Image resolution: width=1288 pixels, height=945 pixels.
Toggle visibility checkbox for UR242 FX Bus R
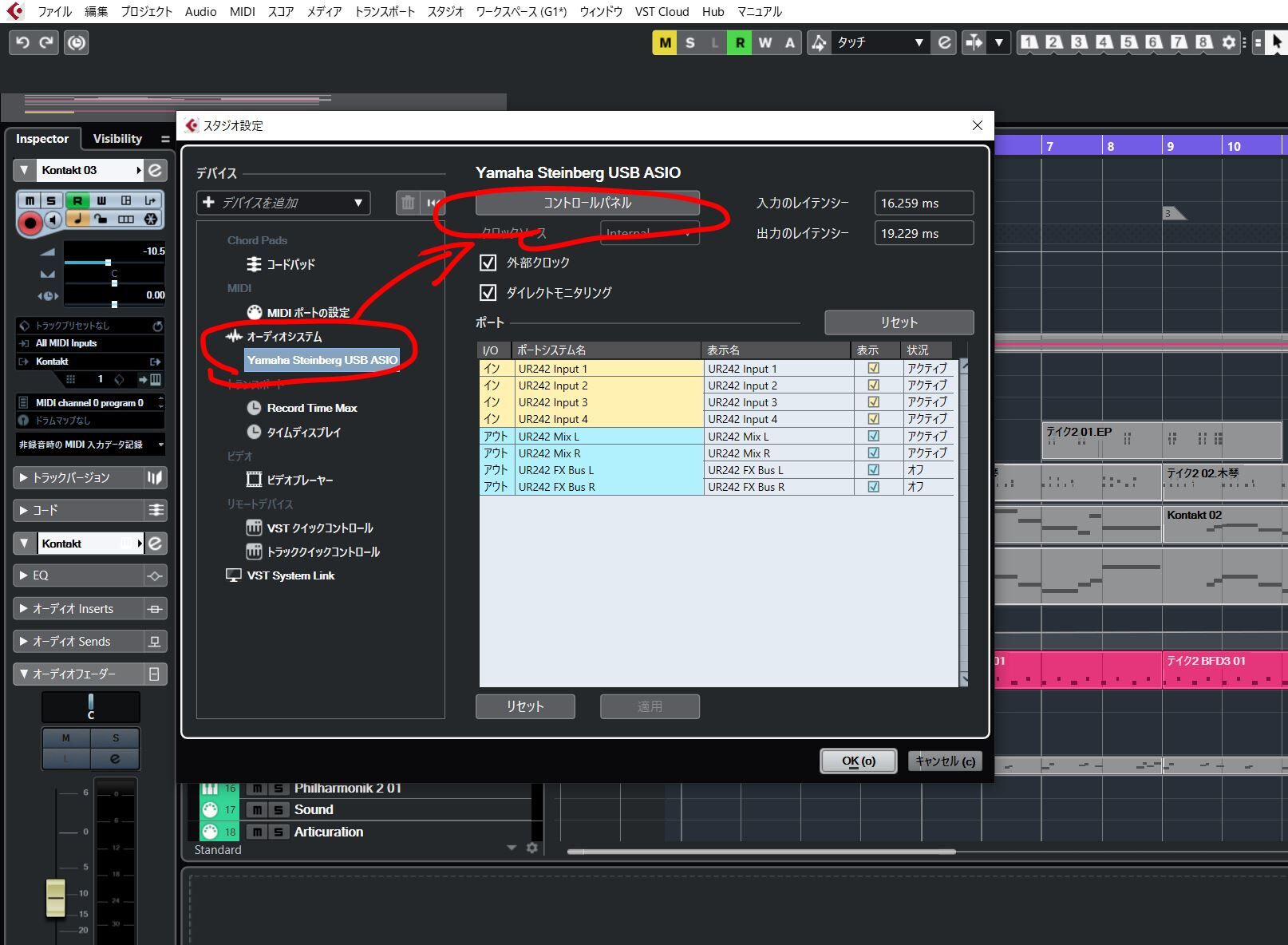[874, 487]
